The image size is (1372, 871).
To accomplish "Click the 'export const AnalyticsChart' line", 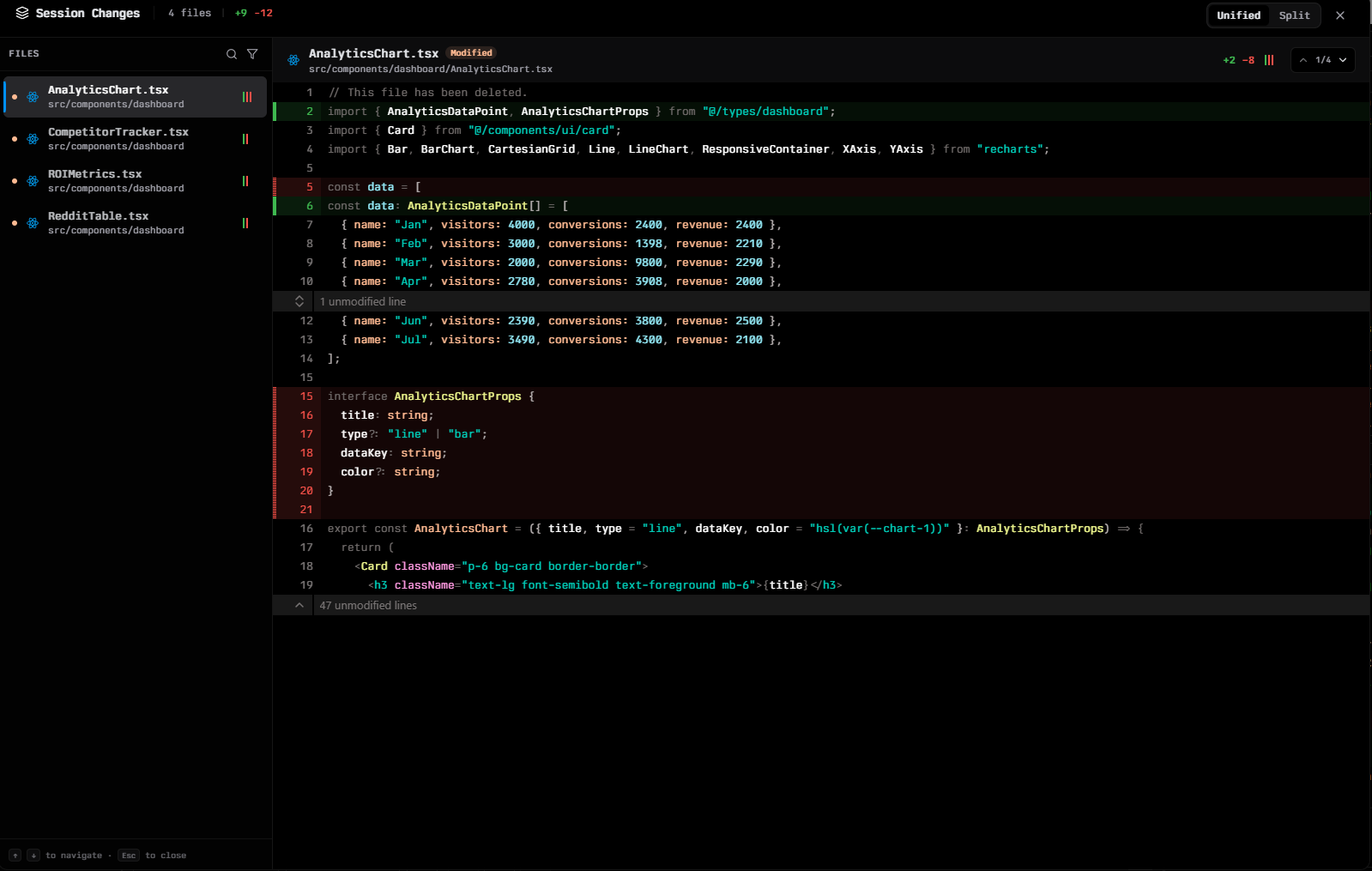I will point(821,529).
